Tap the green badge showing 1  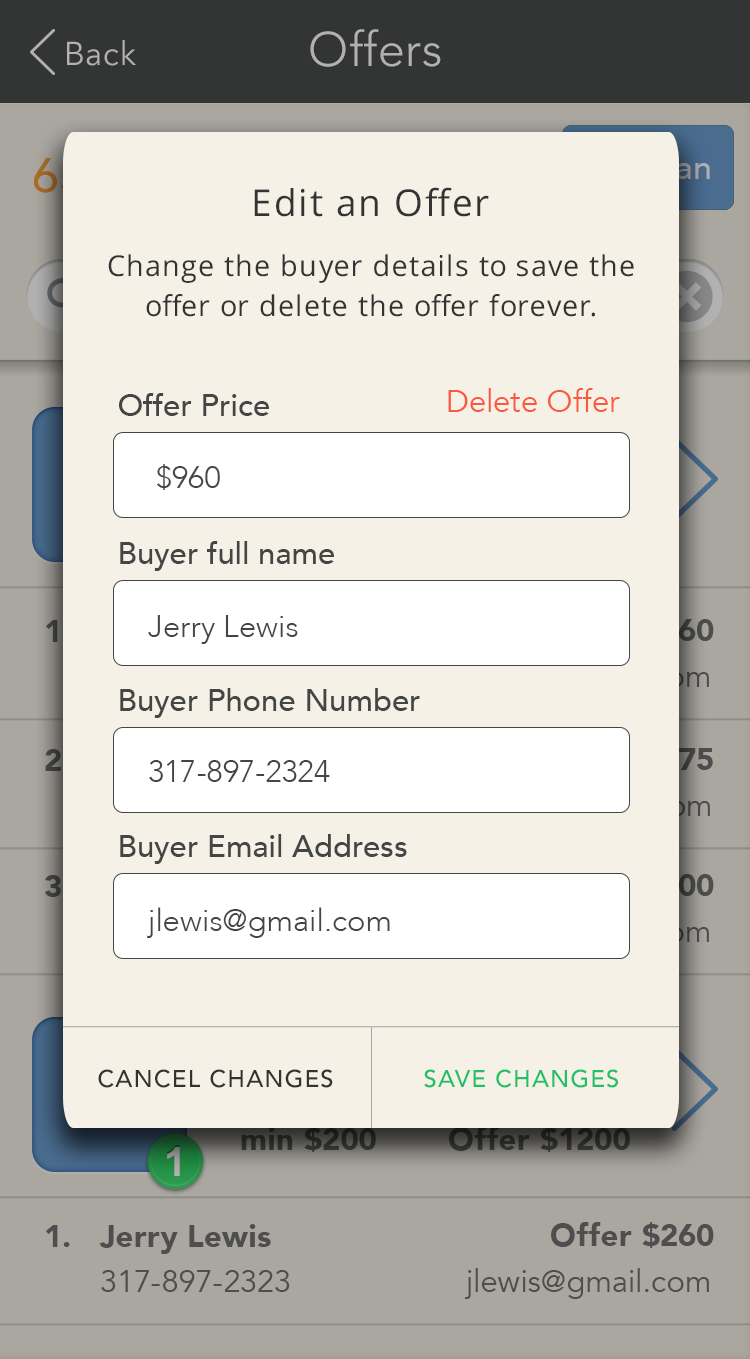175,1162
